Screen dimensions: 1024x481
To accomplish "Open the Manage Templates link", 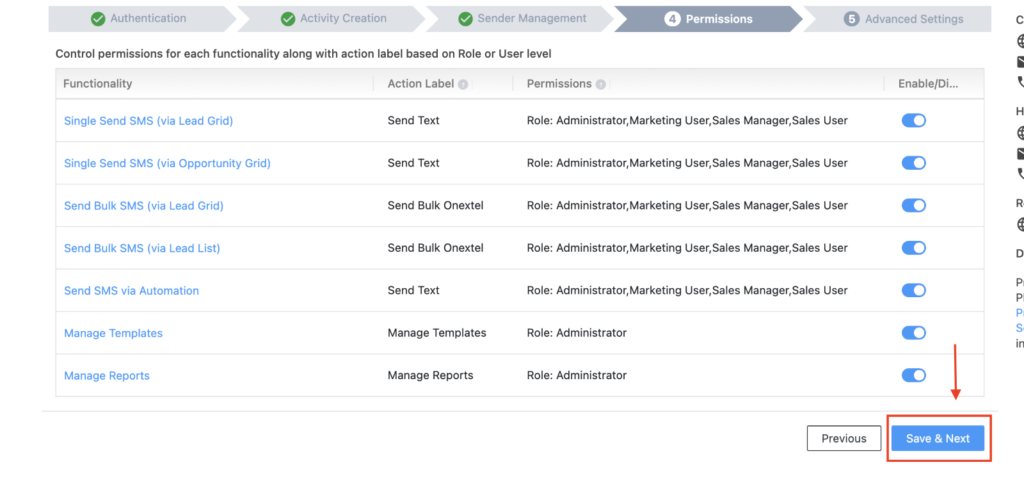I will coord(113,333).
